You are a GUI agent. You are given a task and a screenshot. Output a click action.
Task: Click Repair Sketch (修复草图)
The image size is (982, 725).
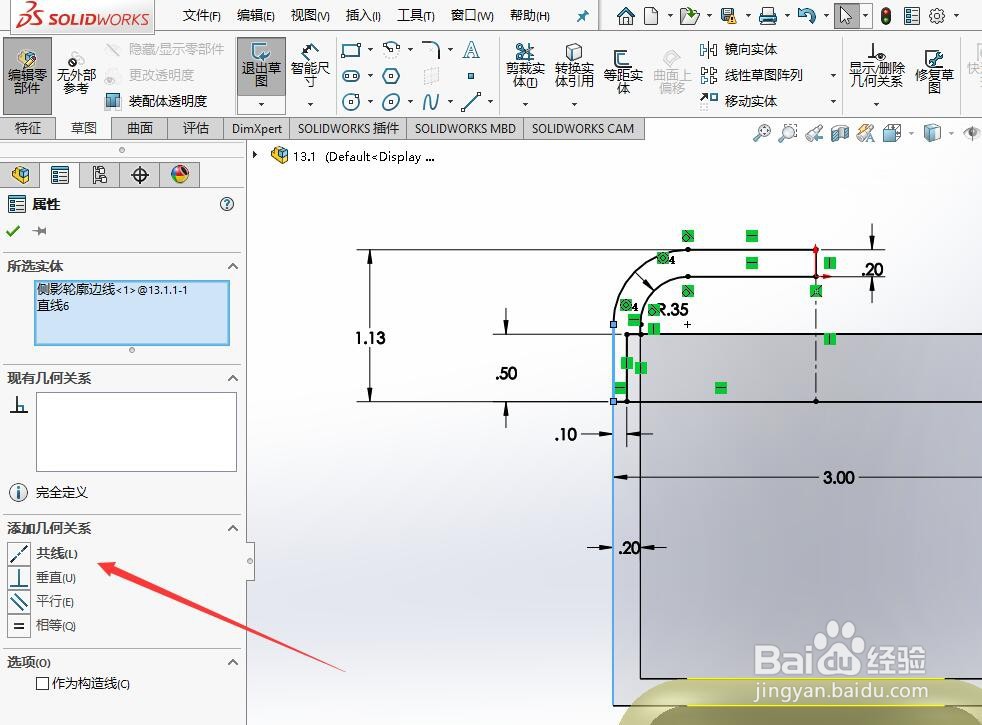(934, 71)
